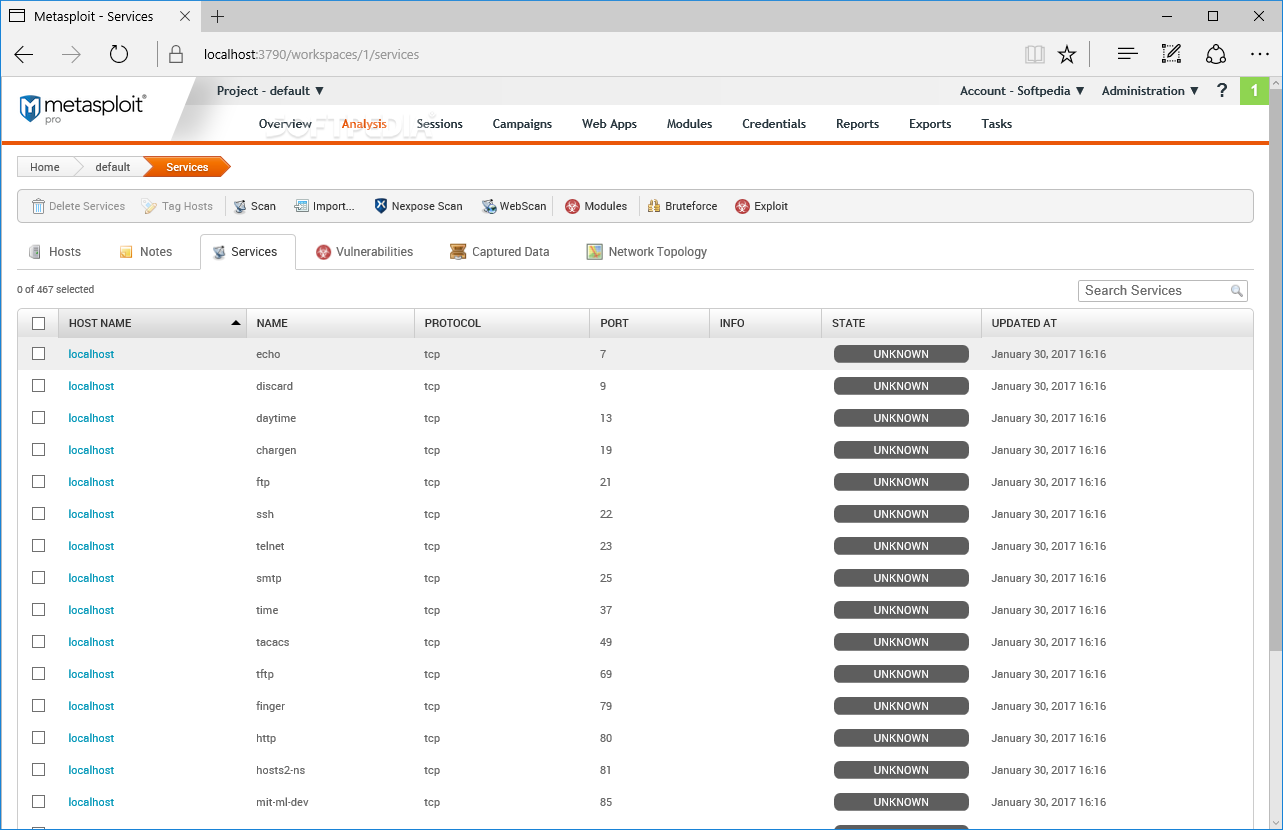This screenshot has width=1283, height=830.
Task: Check the http service row
Action: [x=38, y=738]
